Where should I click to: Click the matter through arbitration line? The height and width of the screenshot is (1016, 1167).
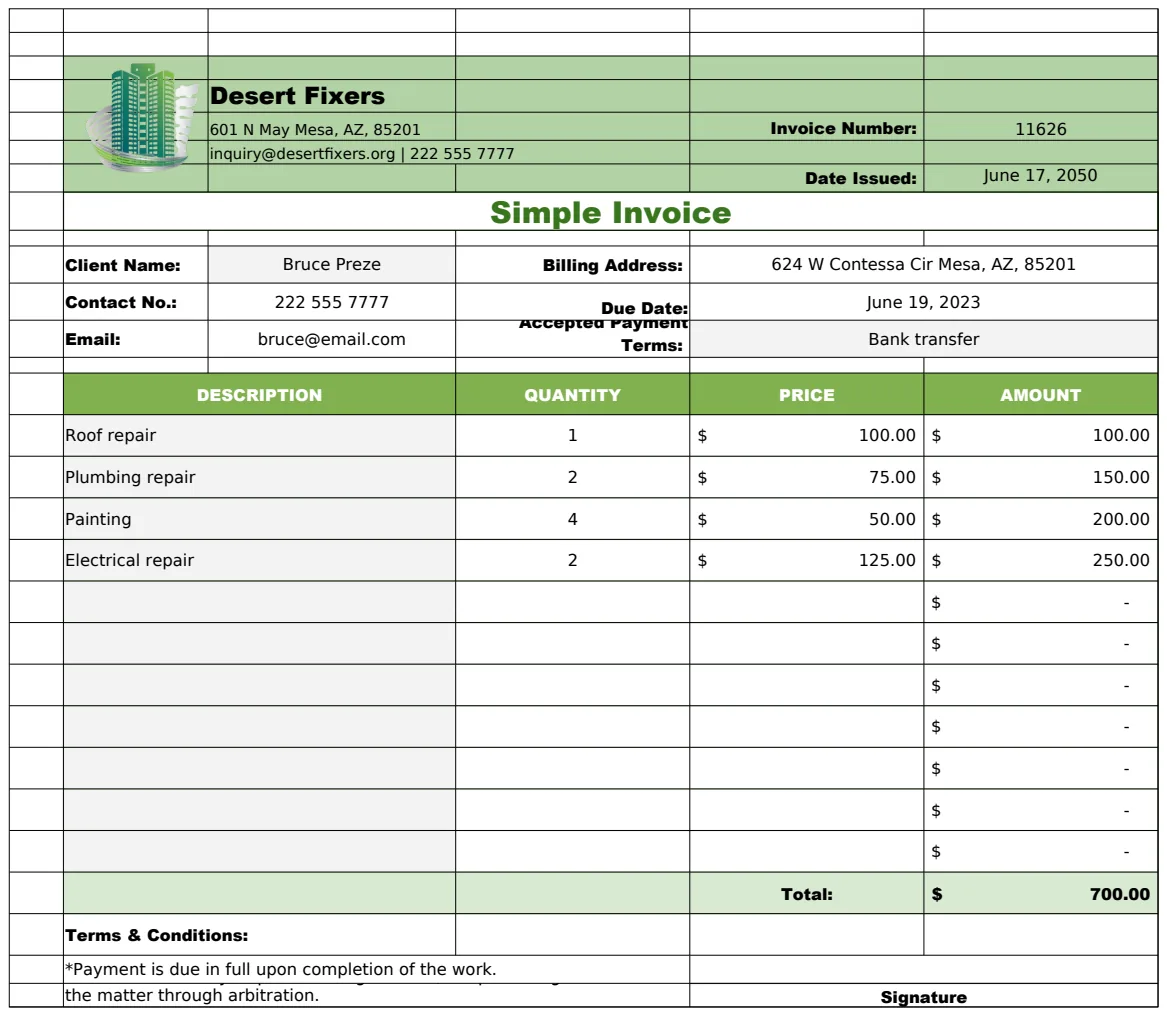point(192,996)
